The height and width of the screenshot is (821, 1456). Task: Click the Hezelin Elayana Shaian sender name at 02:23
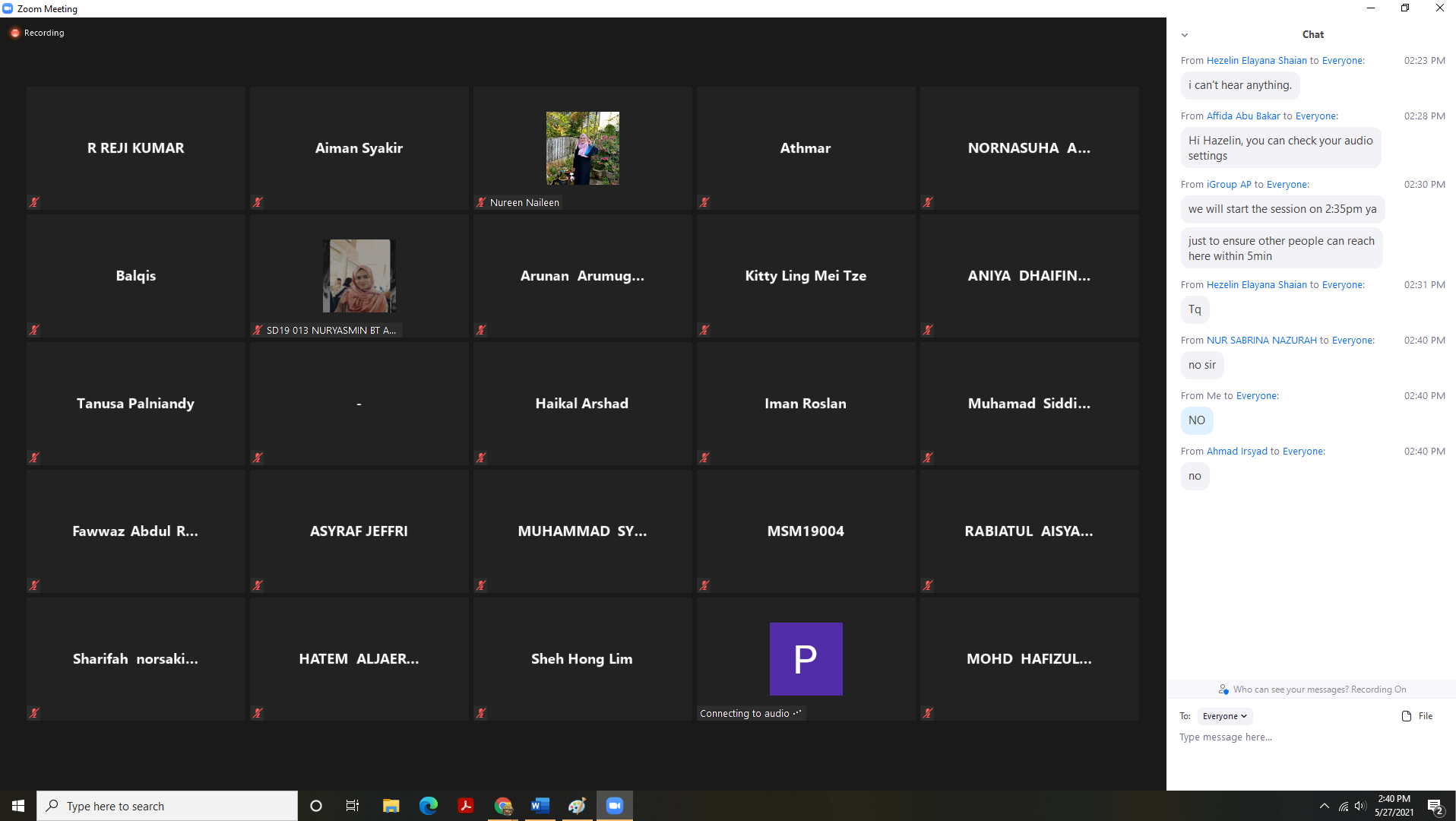(1257, 61)
